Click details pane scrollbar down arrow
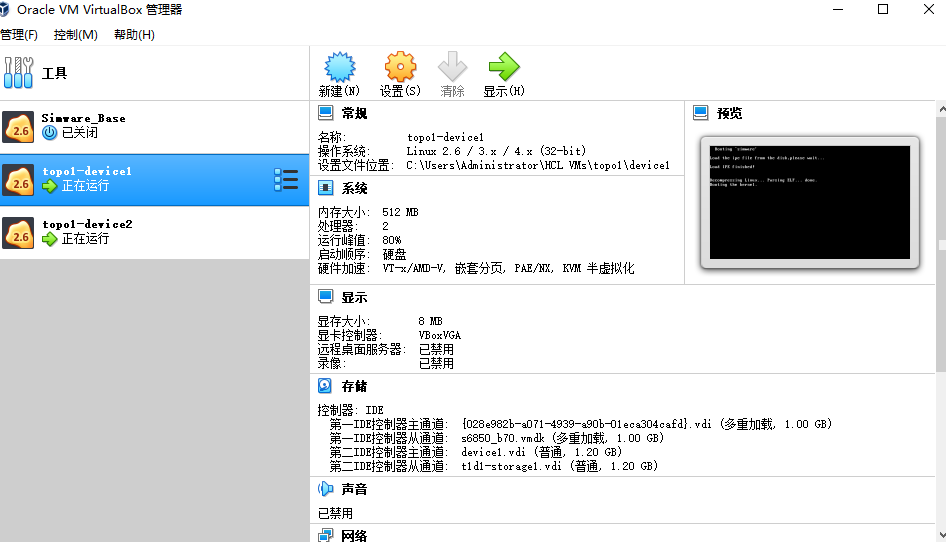 point(942,535)
